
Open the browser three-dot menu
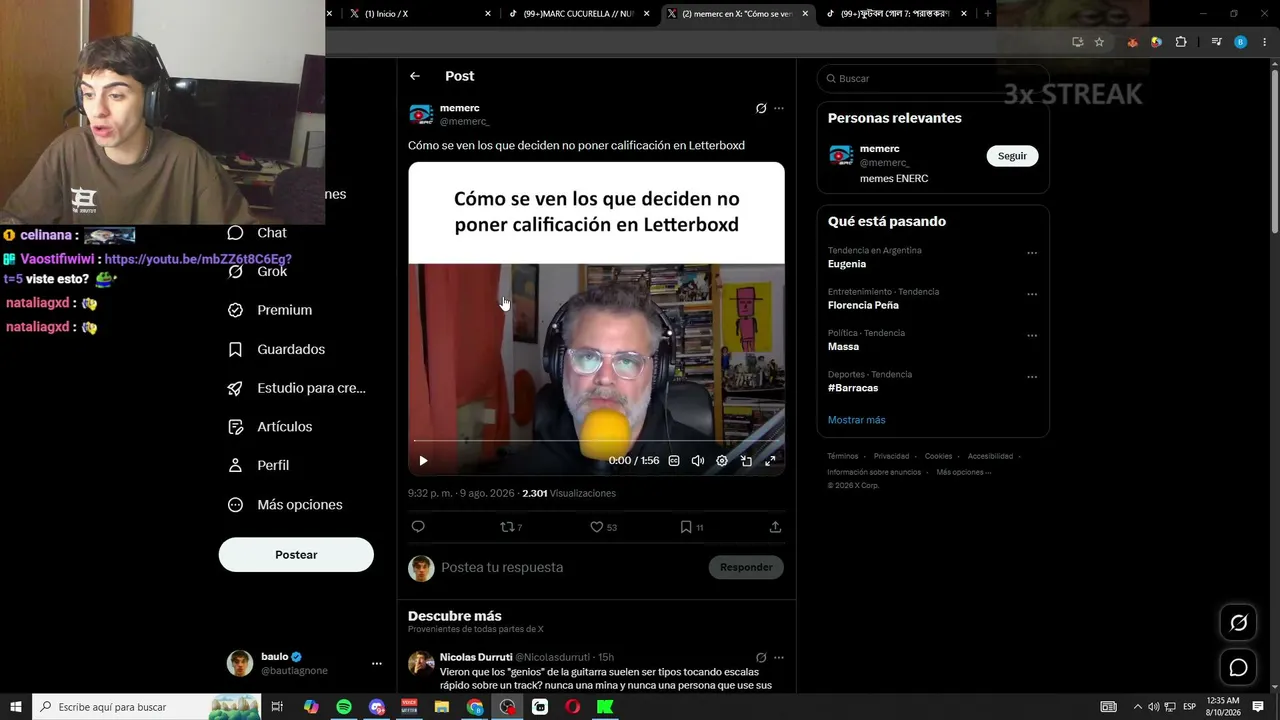point(1264,42)
